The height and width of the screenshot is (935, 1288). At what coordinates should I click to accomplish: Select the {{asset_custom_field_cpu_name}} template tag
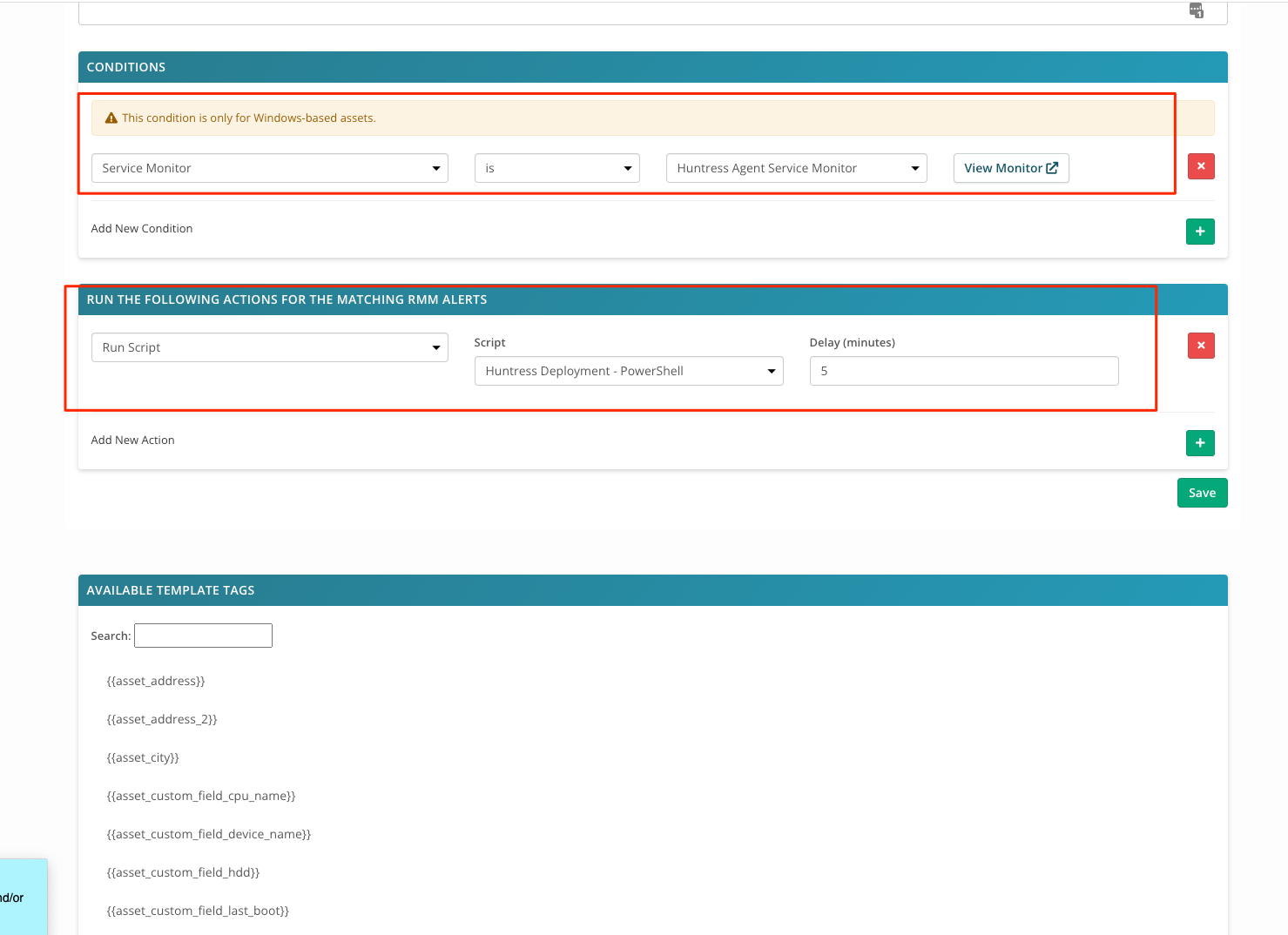click(x=200, y=795)
